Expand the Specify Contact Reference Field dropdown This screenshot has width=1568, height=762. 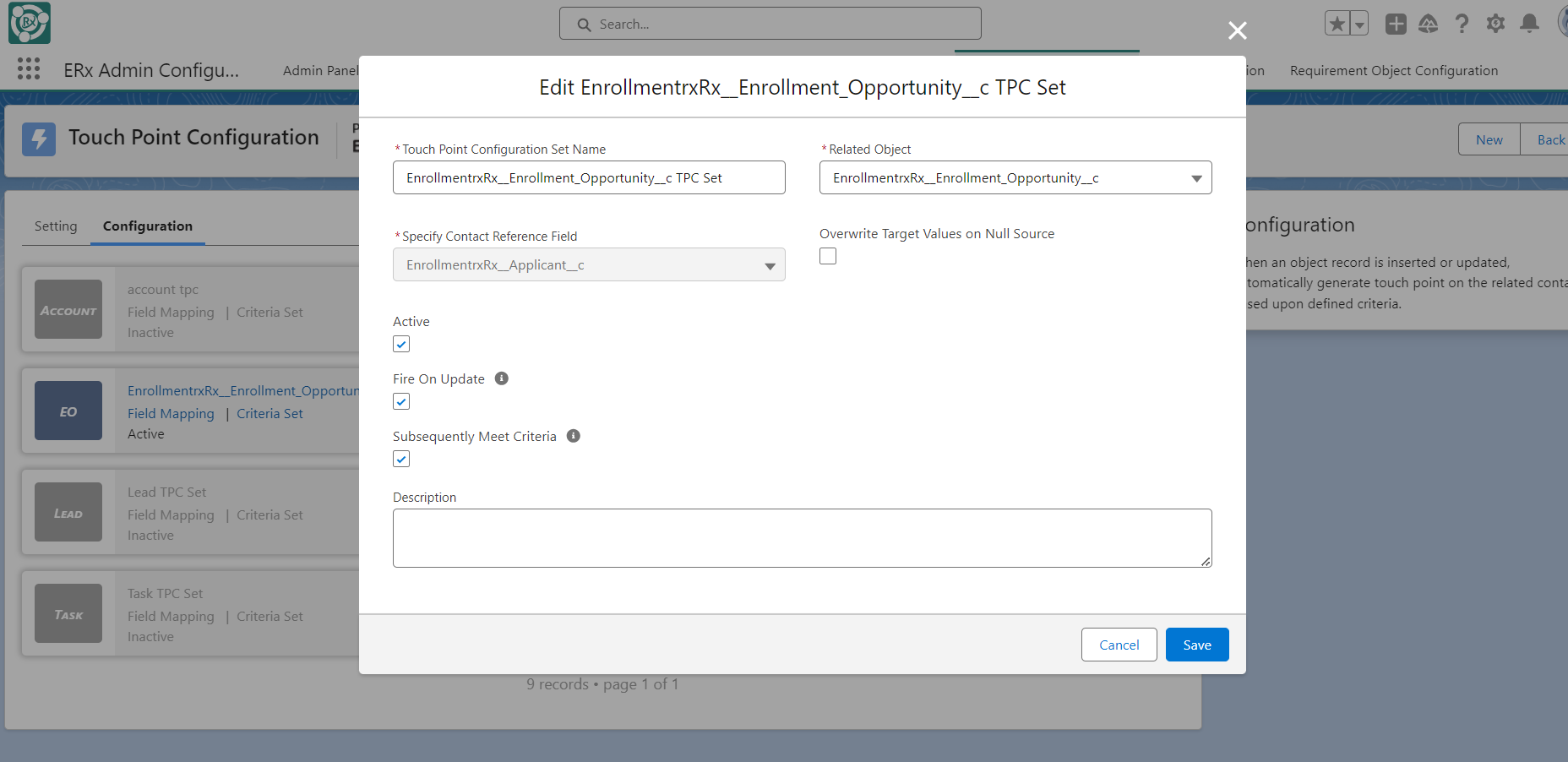[589, 265]
